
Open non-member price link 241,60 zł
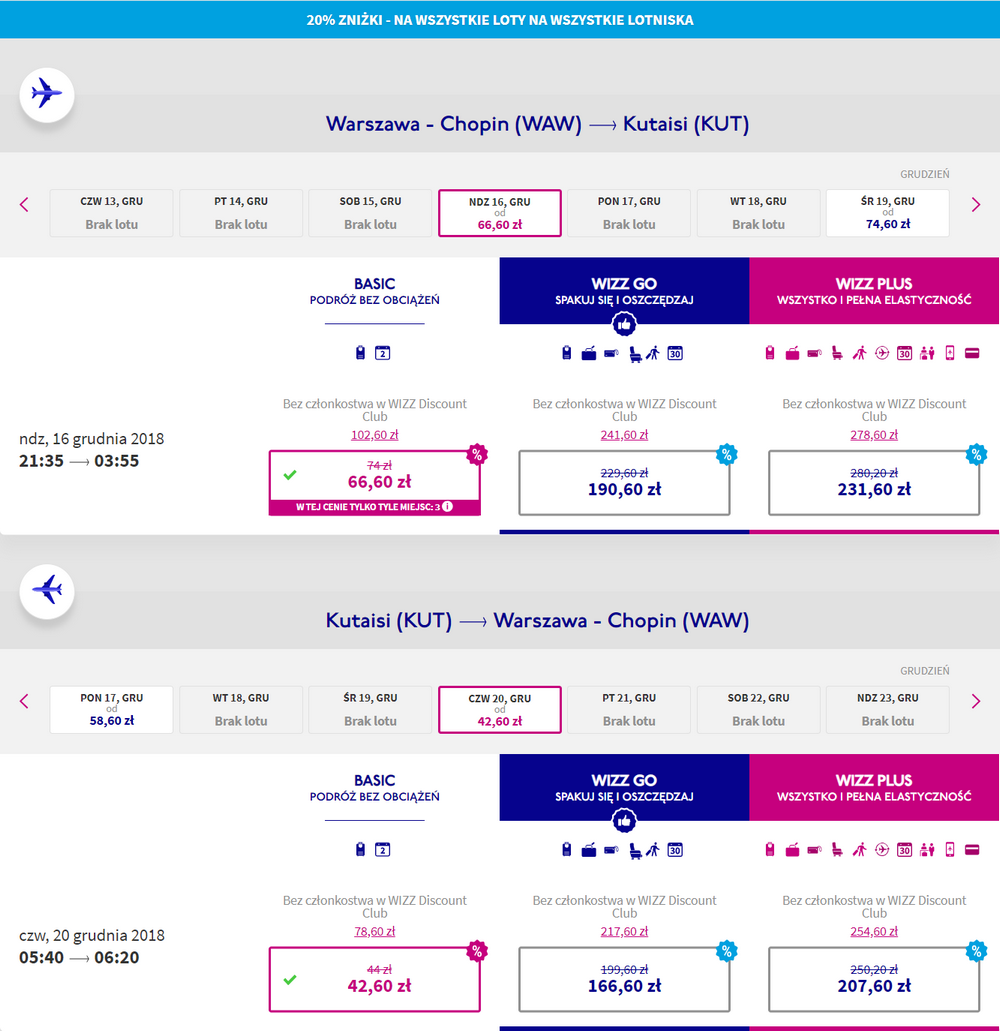[624, 435]
